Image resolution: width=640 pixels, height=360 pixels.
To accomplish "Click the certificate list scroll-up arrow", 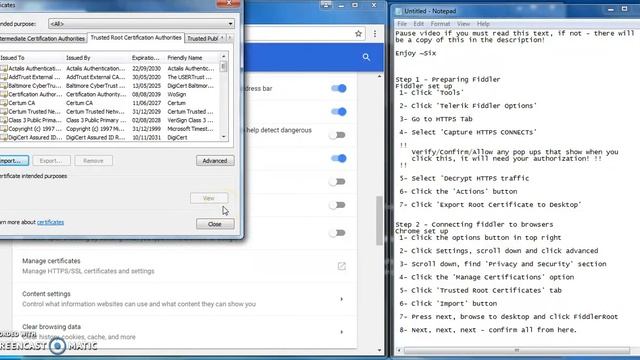I will 224,56.
